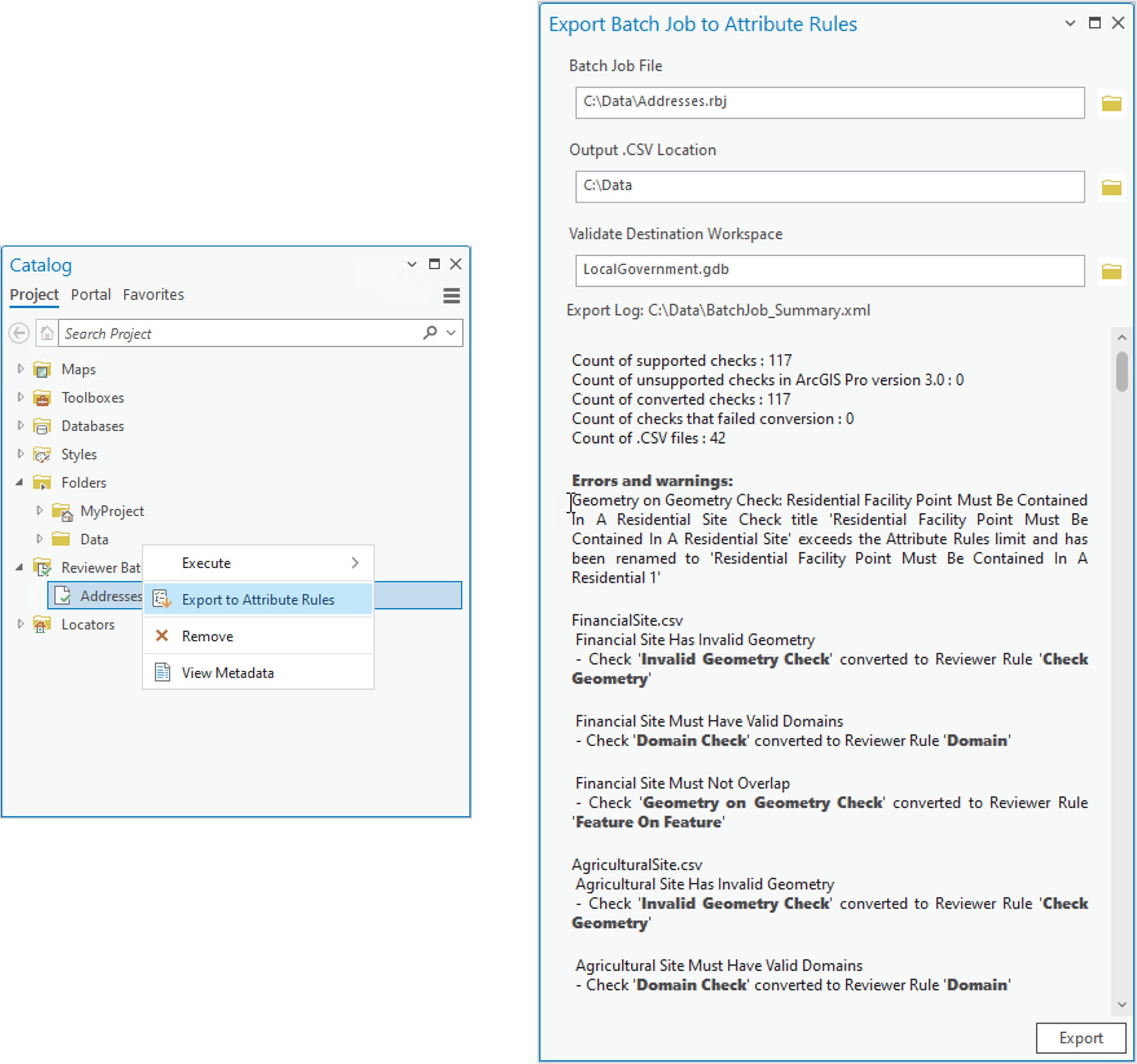Expand the Data folder node
Image resolution: width=1137 pixels, height=1064 pixels.
tap(40, 539)
